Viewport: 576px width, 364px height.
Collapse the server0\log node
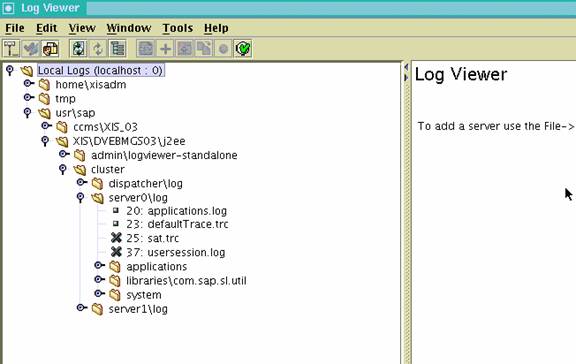click(80, 197)
